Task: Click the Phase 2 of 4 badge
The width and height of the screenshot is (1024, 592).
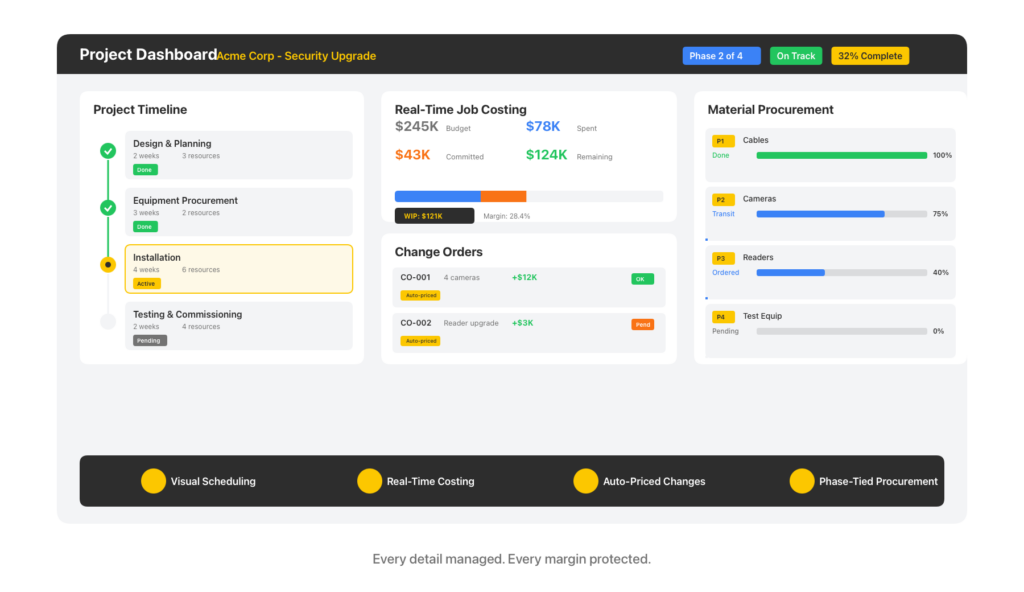Action: 721,56
